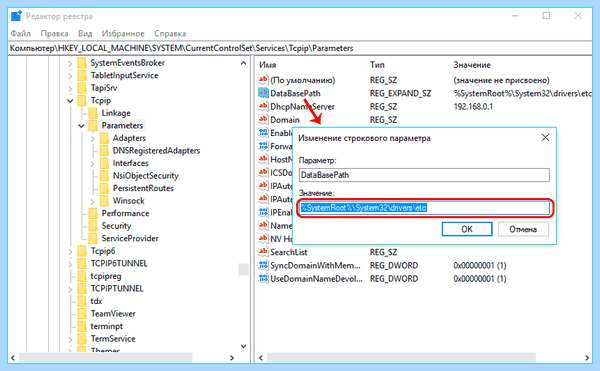
Task: Select the TCPIP6TUNNEL key
Action: pyautogui.click(x=119, y=264)
